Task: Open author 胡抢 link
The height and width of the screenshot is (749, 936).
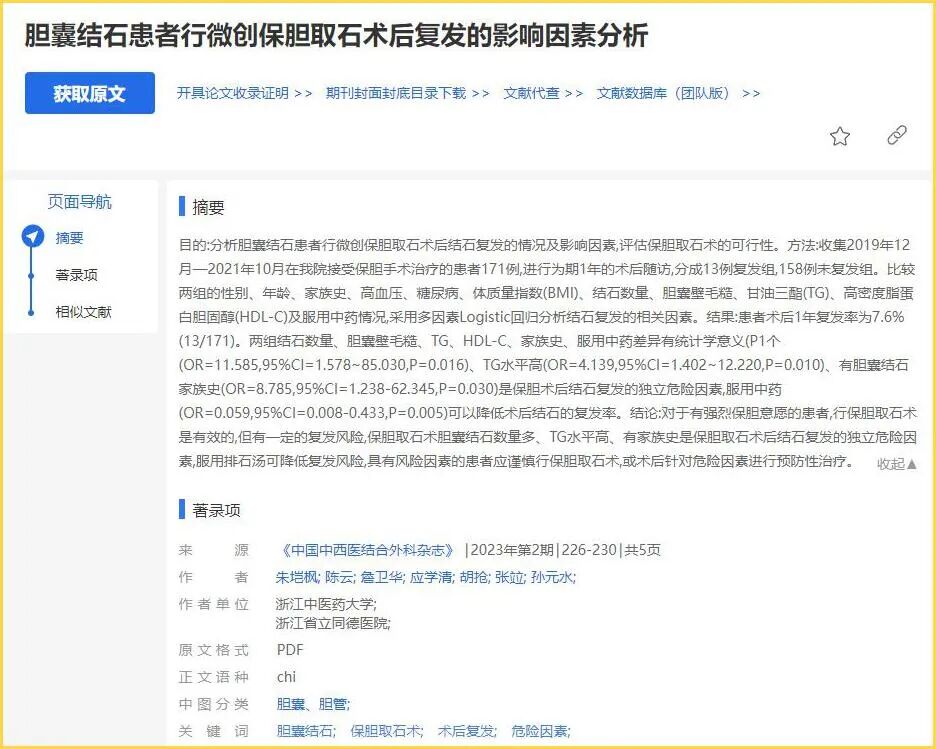Action: pos(474,577)
